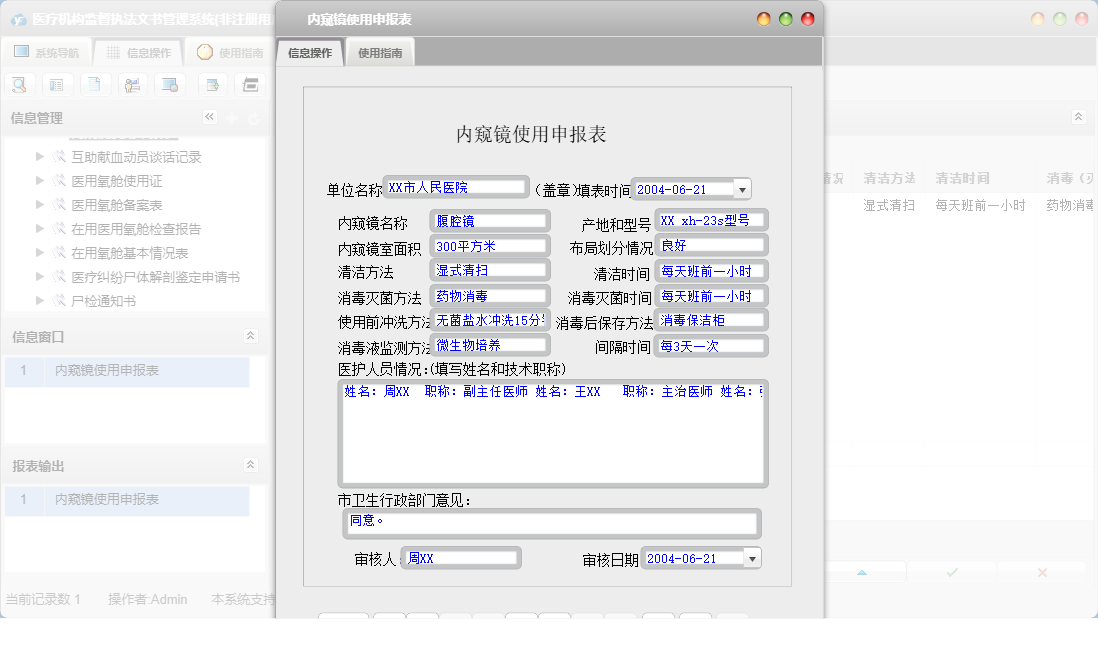Screen dimensions: 1098x655
Task: Click the 间隔时间 input field
Action: 711,346
